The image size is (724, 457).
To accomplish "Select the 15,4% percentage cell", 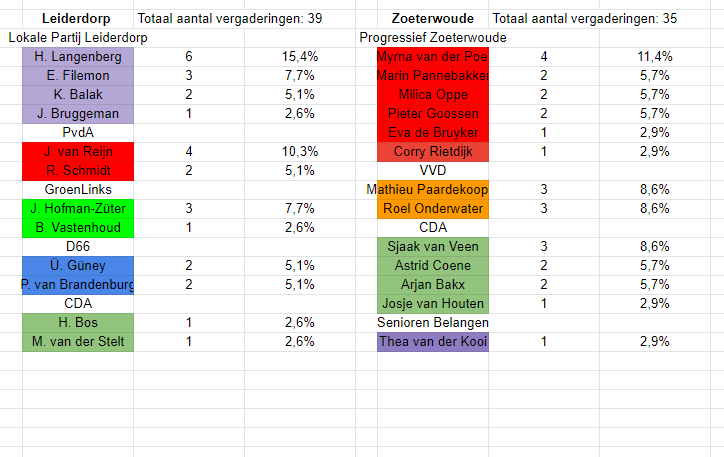I will click(x=299, y=57).
